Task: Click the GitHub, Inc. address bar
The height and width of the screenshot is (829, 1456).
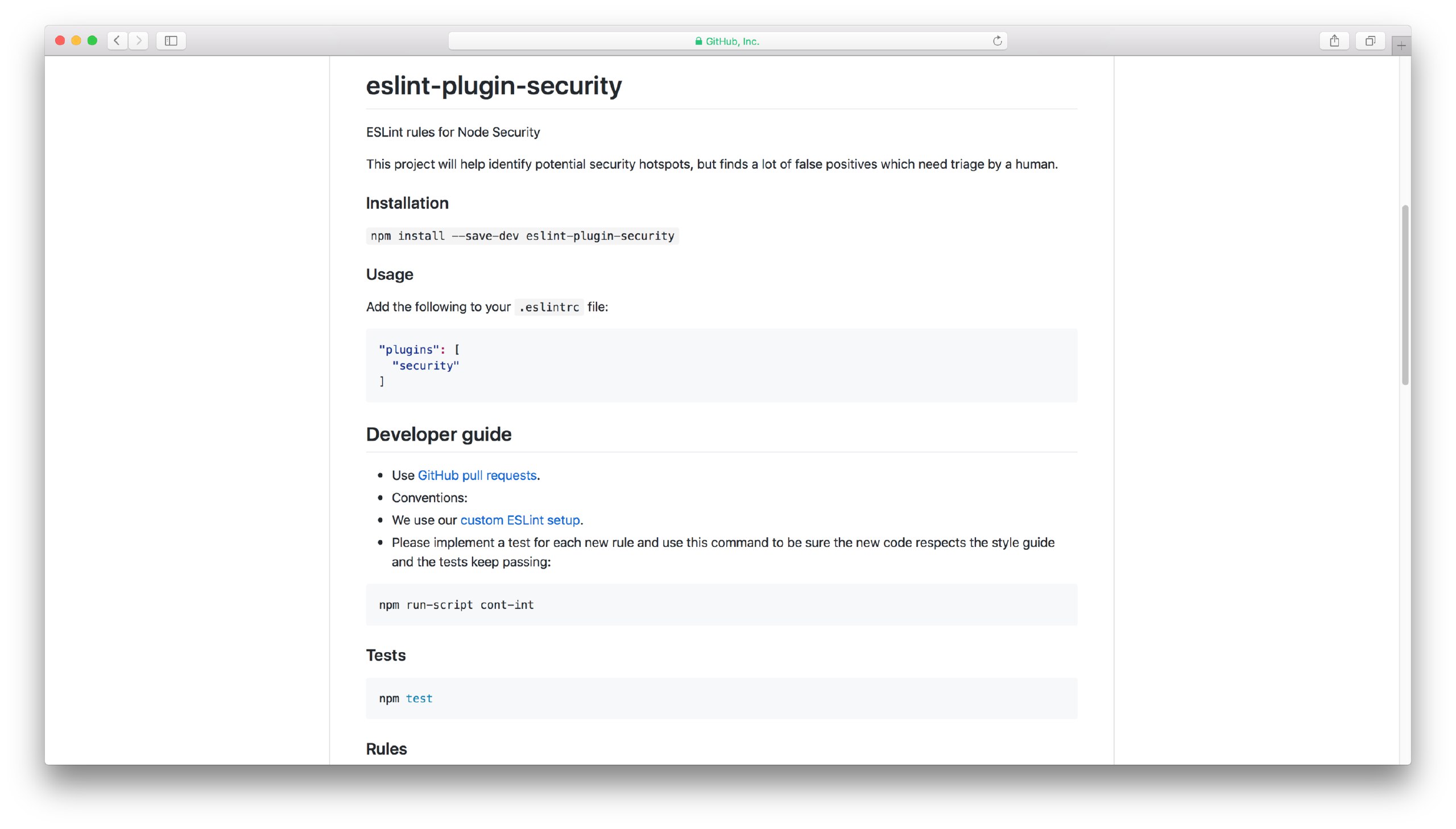Action: [727, 40]
